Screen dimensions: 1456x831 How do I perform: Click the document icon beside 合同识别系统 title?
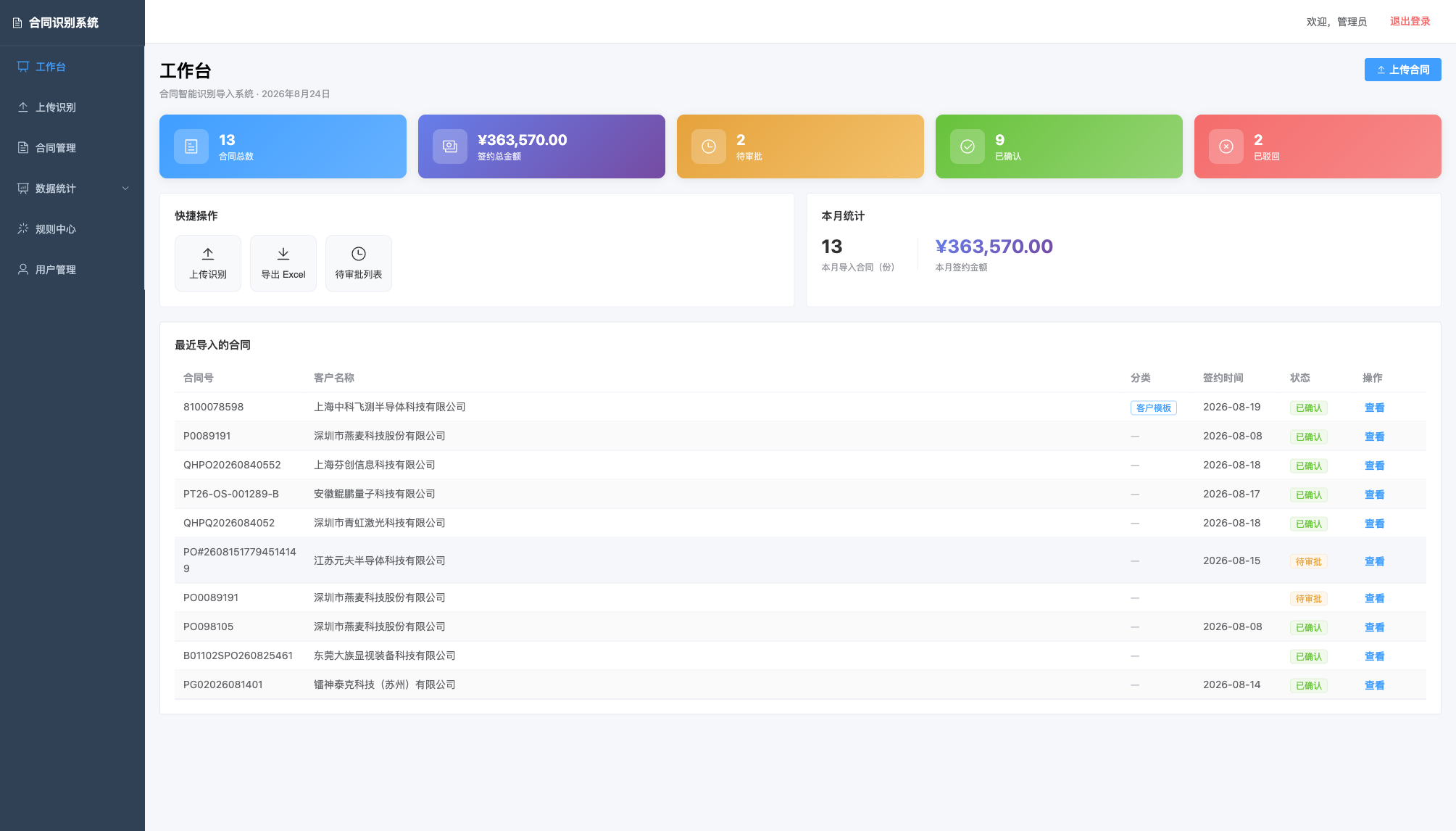tap(17, 23)
